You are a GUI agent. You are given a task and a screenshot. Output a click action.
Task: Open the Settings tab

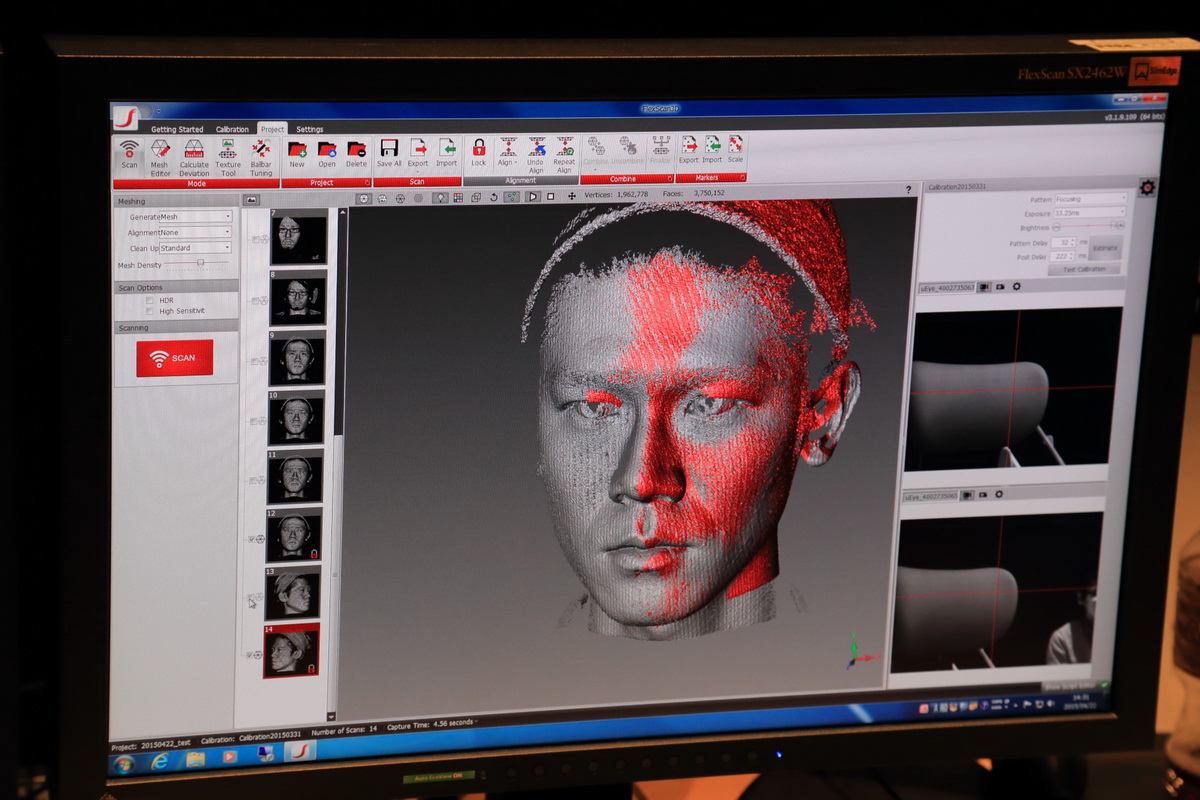(310, 129)
